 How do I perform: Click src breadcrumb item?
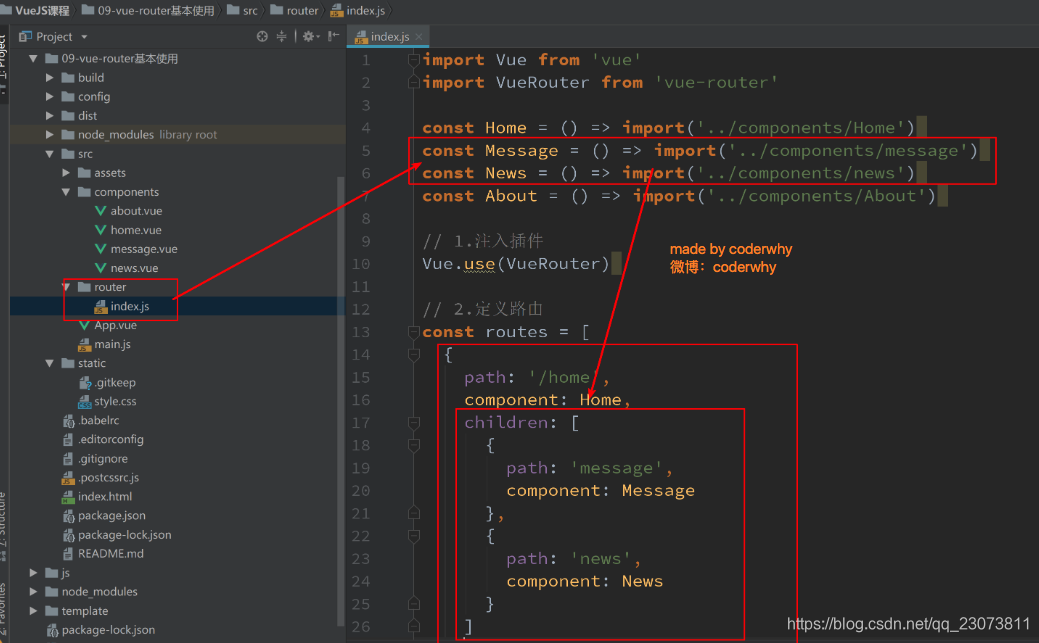(x=250, y=11)
